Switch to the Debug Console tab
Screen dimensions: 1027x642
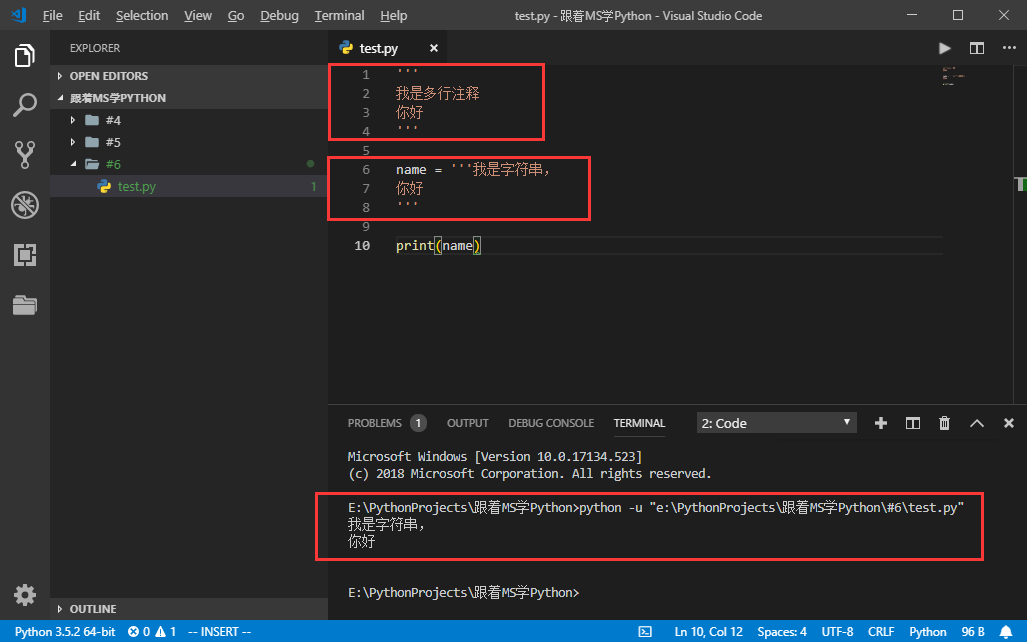(550, 423)
